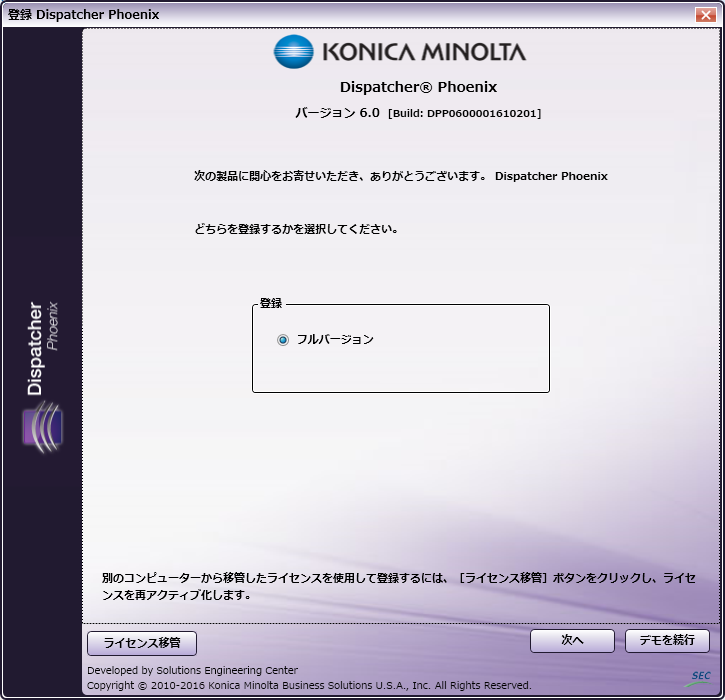Click the 次へ button

pos(572,640)
